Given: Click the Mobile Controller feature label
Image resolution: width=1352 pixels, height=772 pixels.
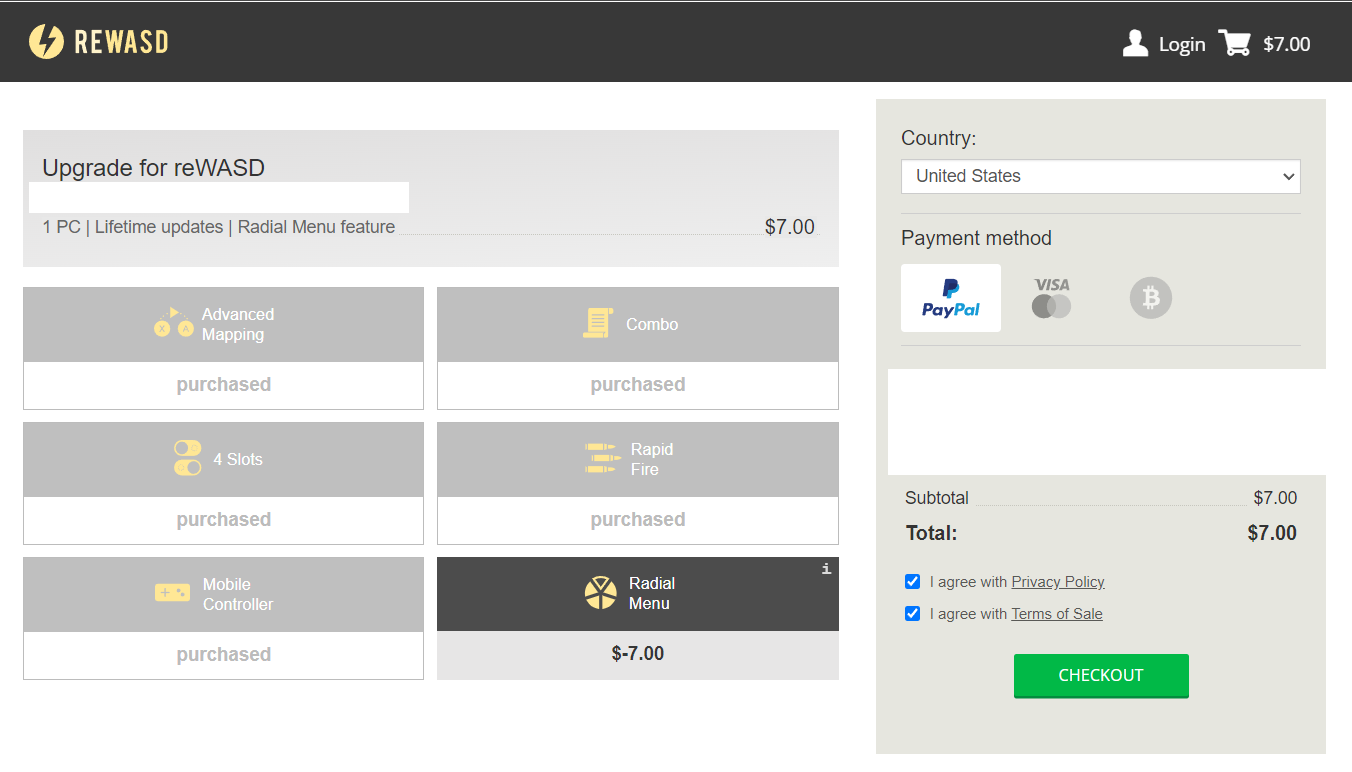Looking at the screenshot, I should (x=238, y=594).
